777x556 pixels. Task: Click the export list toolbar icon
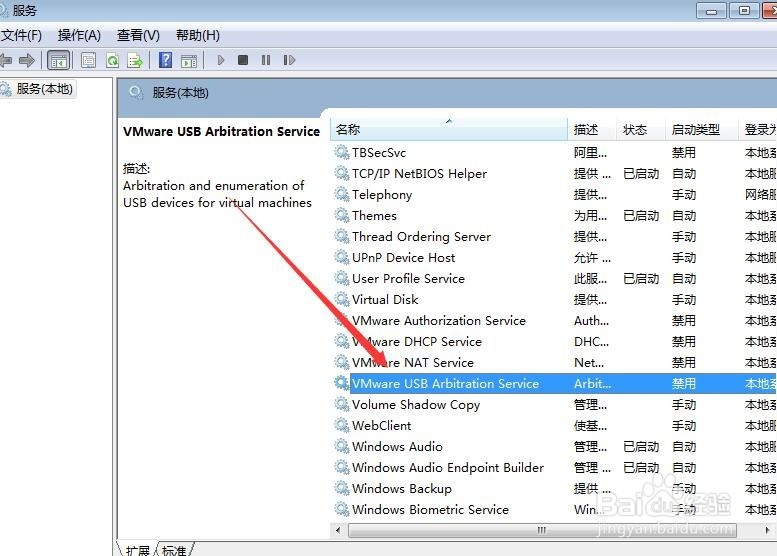point(135,60)
